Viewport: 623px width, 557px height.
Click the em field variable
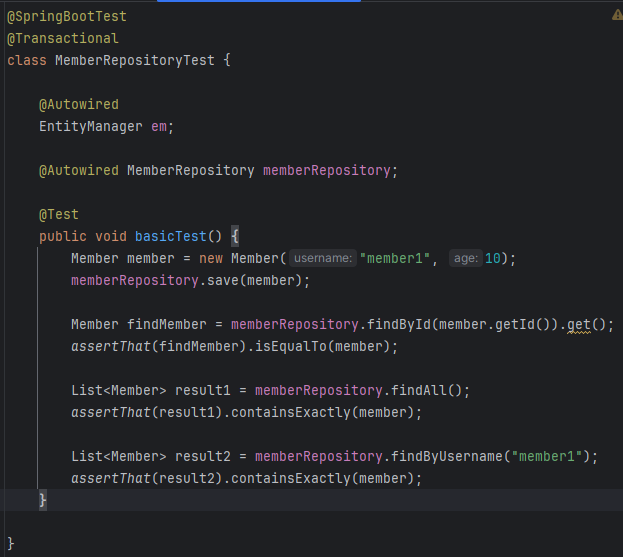(x=159, y=127)
